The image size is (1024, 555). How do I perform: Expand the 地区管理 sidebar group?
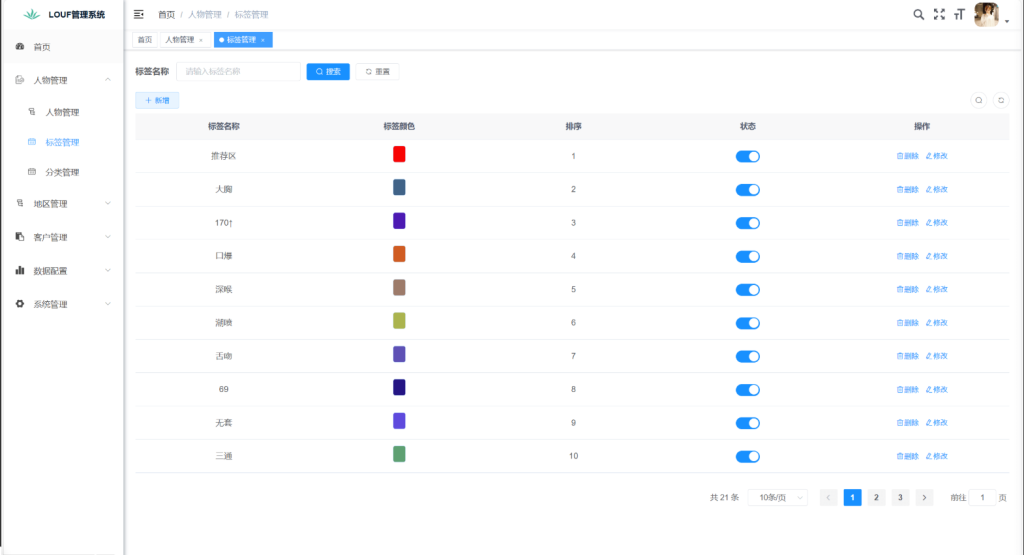tap(108, 203)
